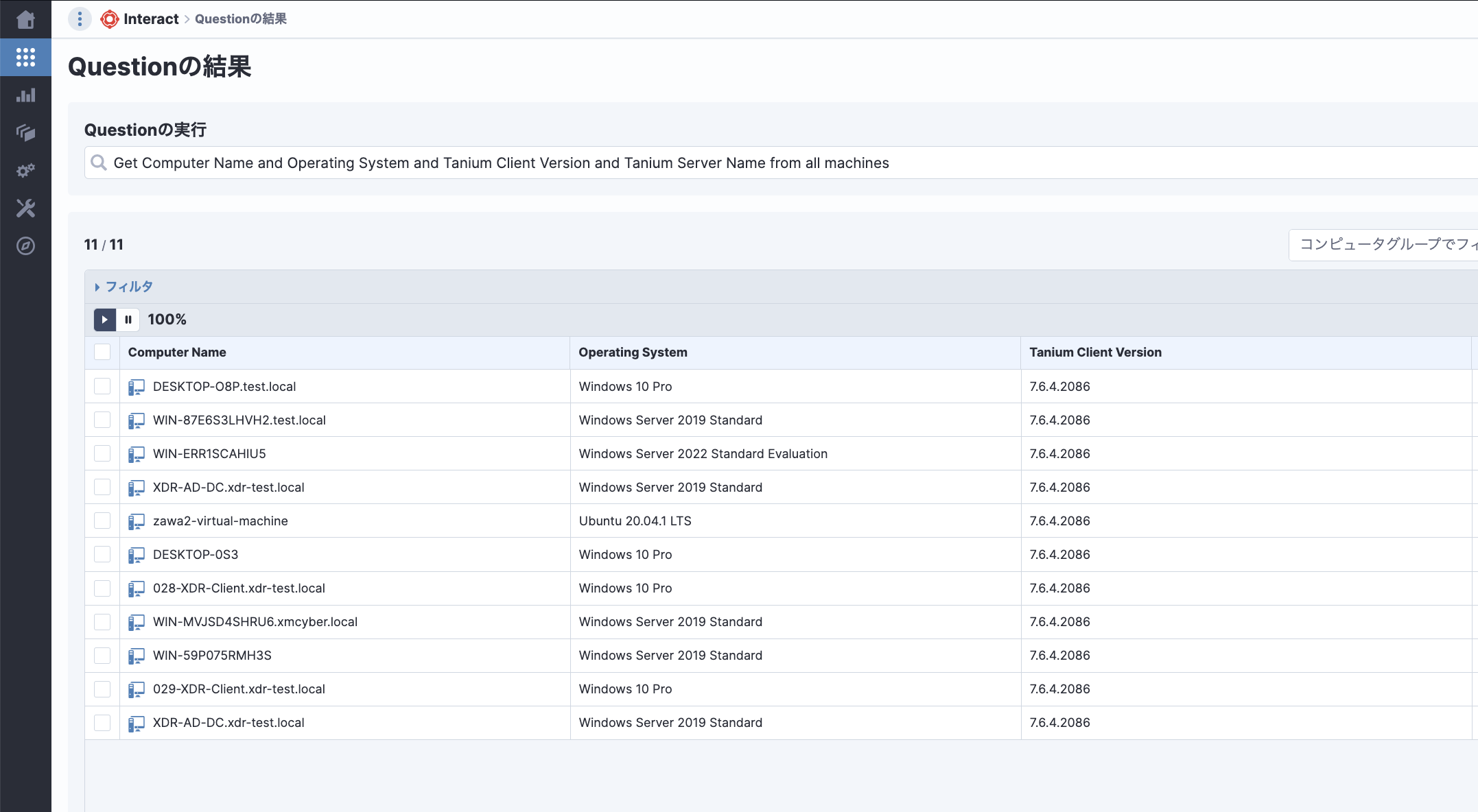Viewport: 1478px width, 812px height.
Task: Click computer icon for 028-XDR-Client.xdr-test.local
Action: (x=136, y=588)
